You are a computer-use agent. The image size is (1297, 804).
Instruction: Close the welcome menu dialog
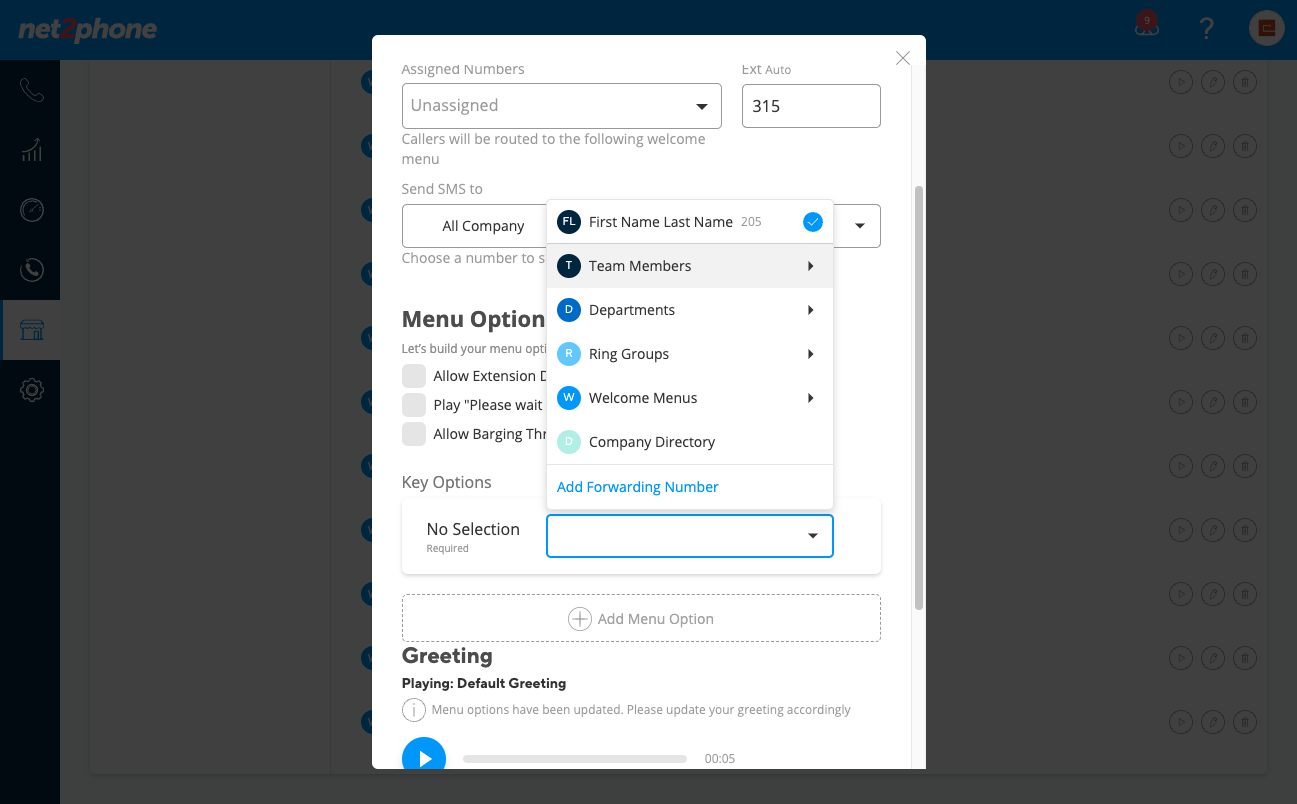(x=903, y=58)
